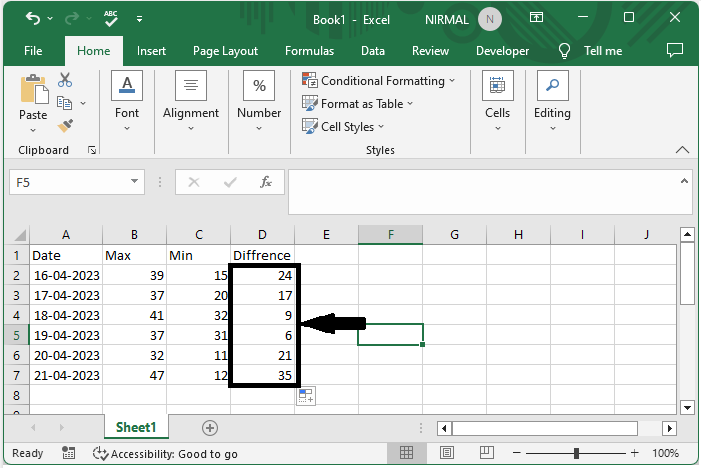Click horizontal scrollbar right arrow
The image size is (701, 468).
point(669,429)
